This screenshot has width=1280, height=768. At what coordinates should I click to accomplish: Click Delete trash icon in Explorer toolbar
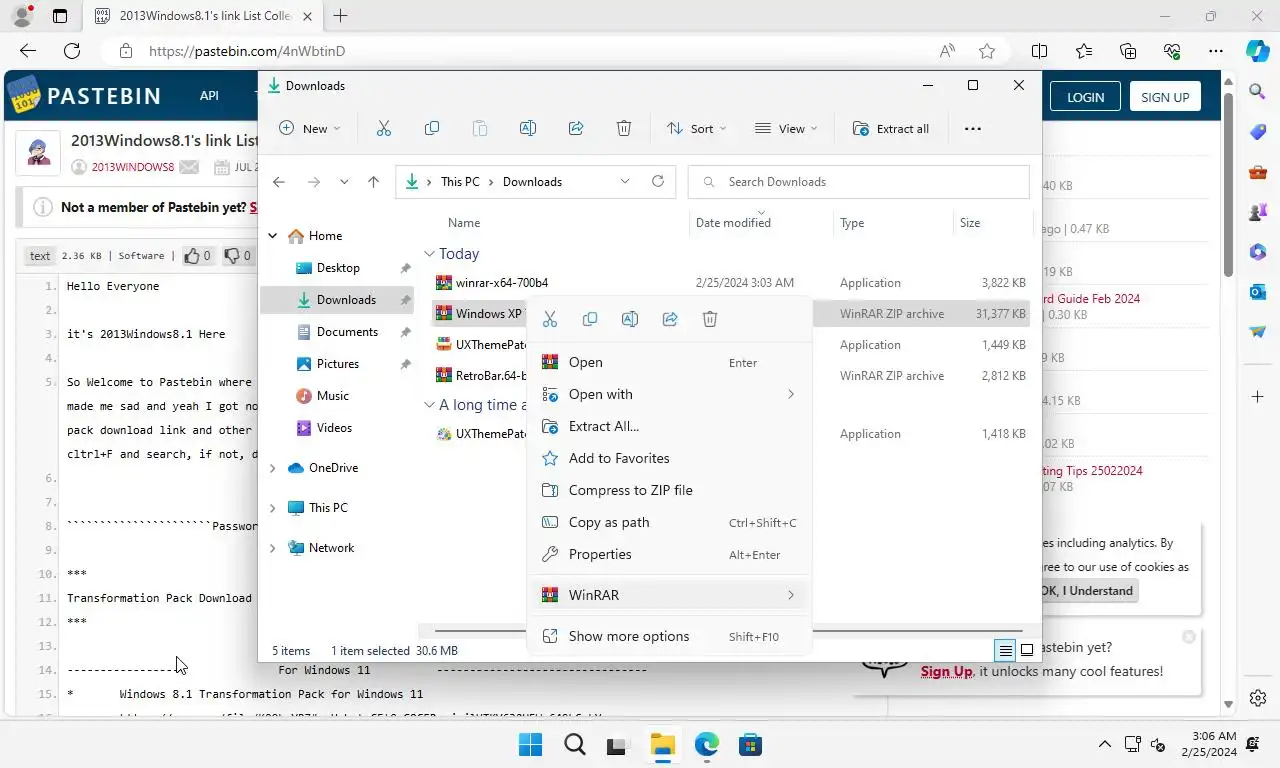[x=624, y=128]
